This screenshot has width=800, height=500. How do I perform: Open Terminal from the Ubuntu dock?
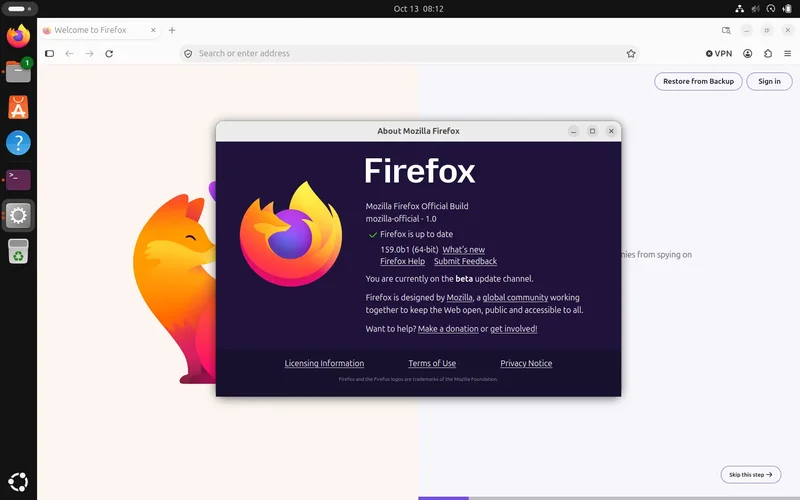coord(18,180)
